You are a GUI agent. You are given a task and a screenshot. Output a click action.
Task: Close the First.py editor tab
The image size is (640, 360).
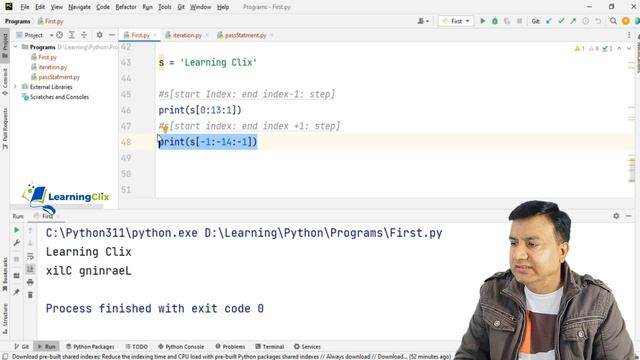coord(155,36)
